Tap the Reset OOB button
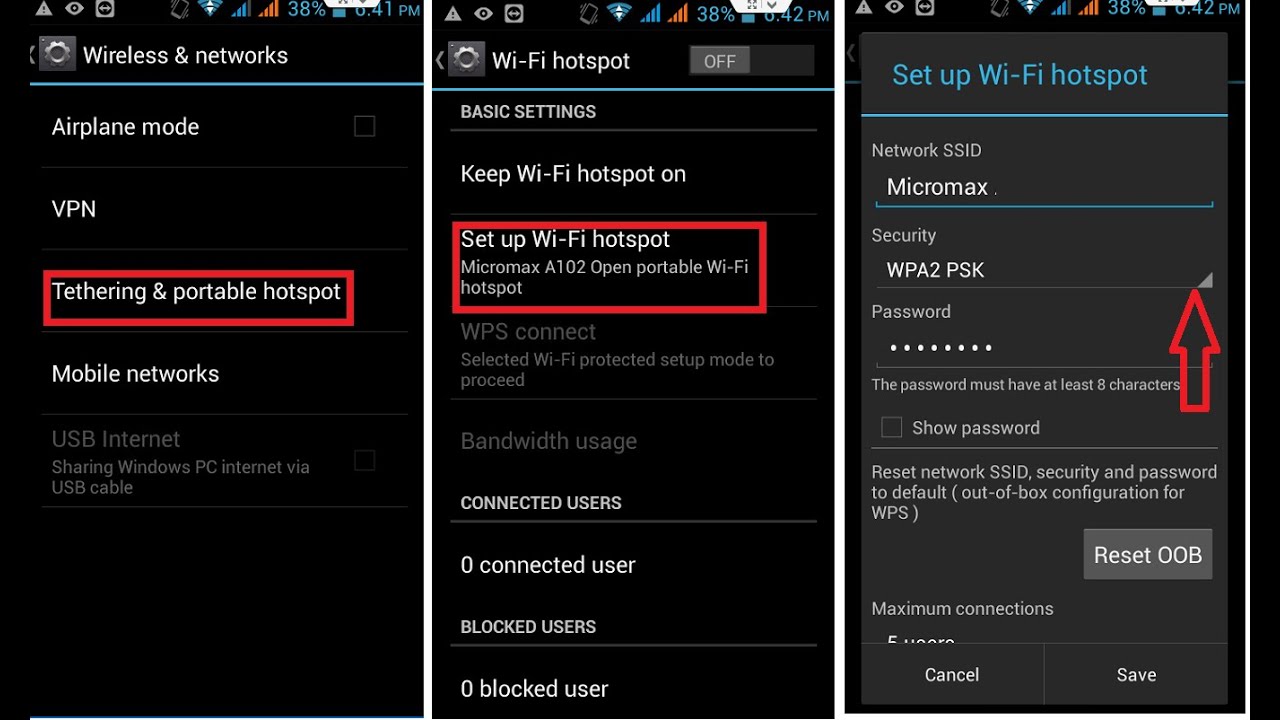The image size is (1280, 720). [x=1148, y=555]
